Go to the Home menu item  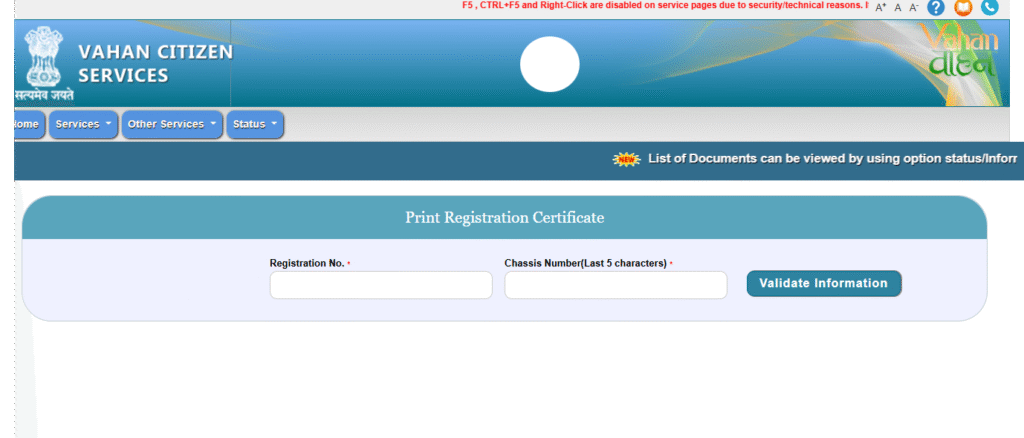coord(28,125)
